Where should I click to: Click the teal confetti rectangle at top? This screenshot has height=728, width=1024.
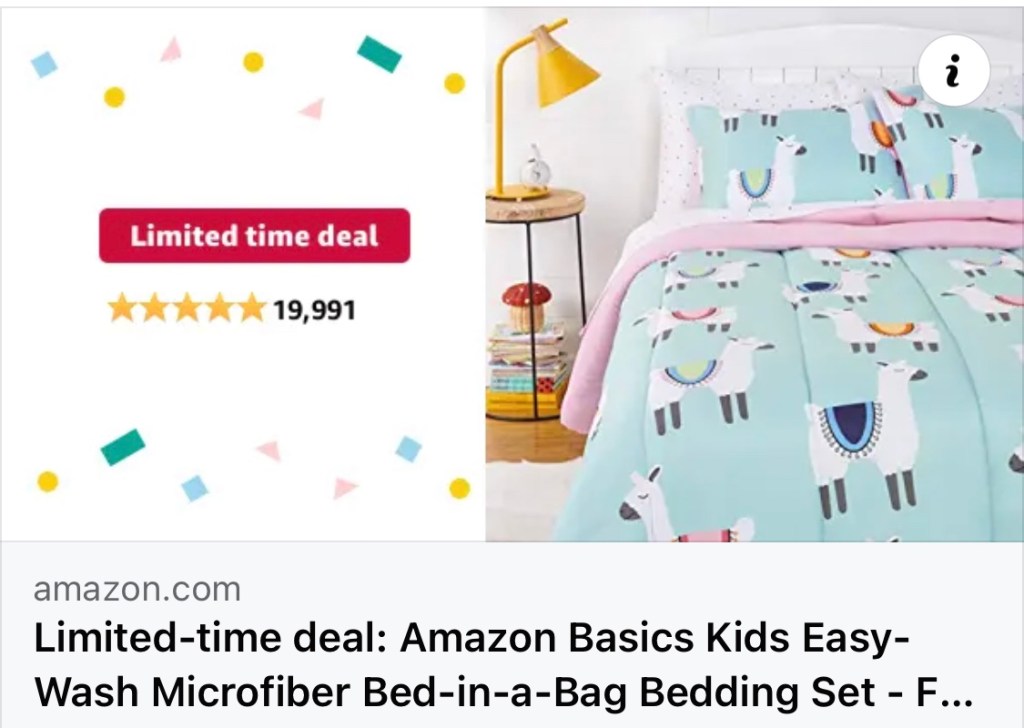pyautogui.click(x=379, y=54)
